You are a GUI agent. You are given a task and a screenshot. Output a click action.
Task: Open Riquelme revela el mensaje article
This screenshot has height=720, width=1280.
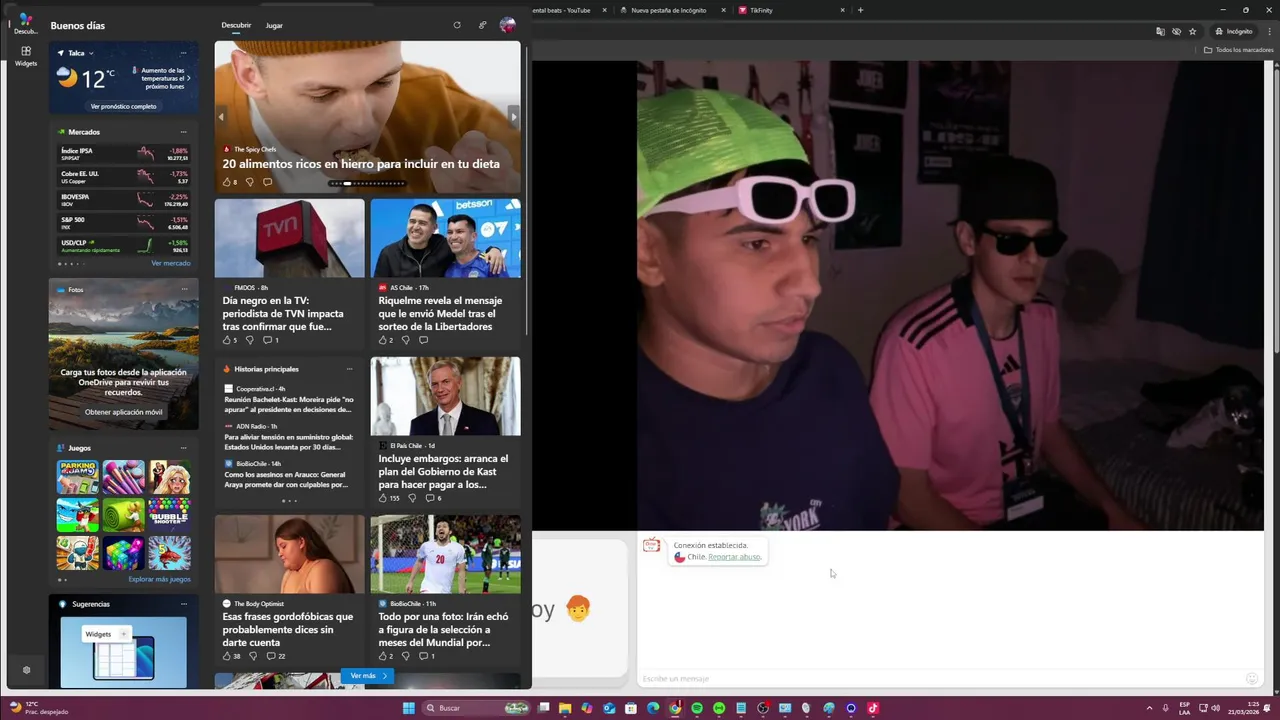pos(440,313)
